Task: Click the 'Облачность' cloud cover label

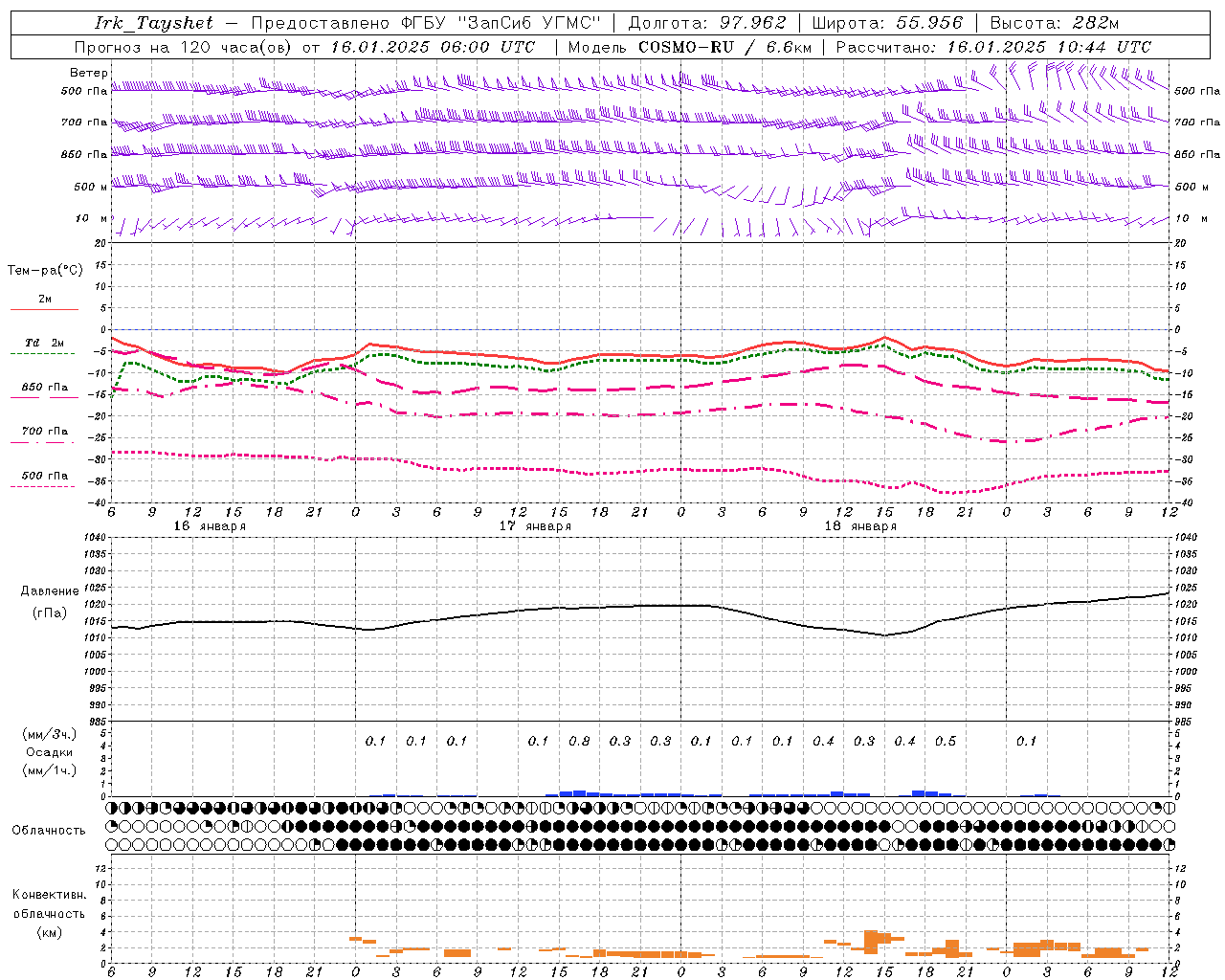Action: 49,831
